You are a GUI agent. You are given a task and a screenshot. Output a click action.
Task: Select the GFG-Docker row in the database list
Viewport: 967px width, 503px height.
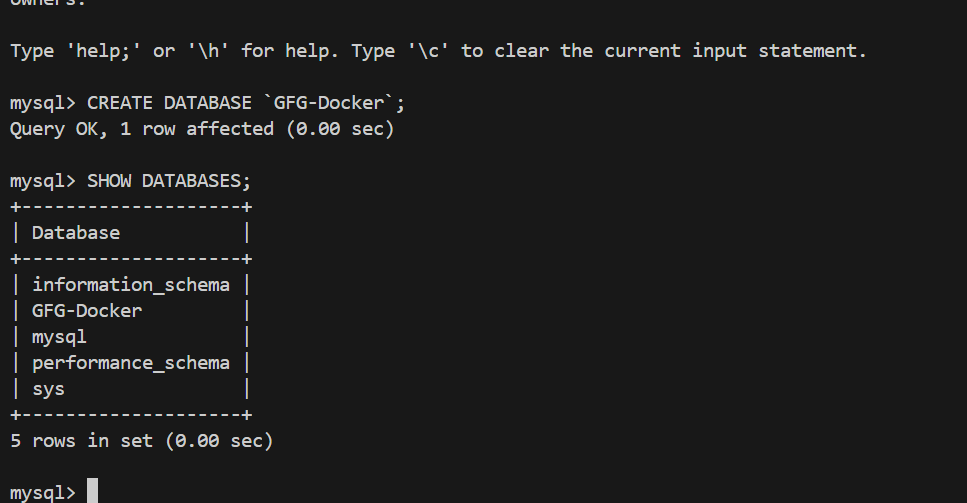(86, 311)
